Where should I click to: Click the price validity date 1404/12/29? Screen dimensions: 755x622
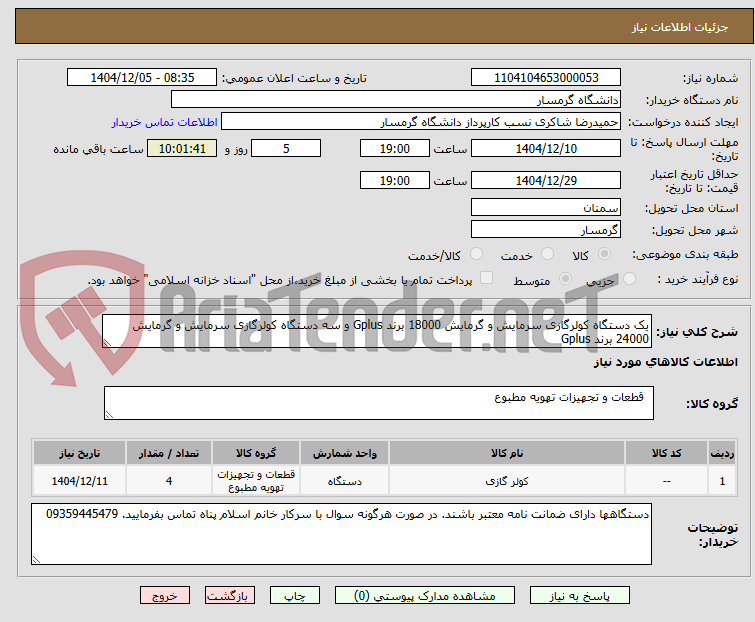tap(546, 181)
